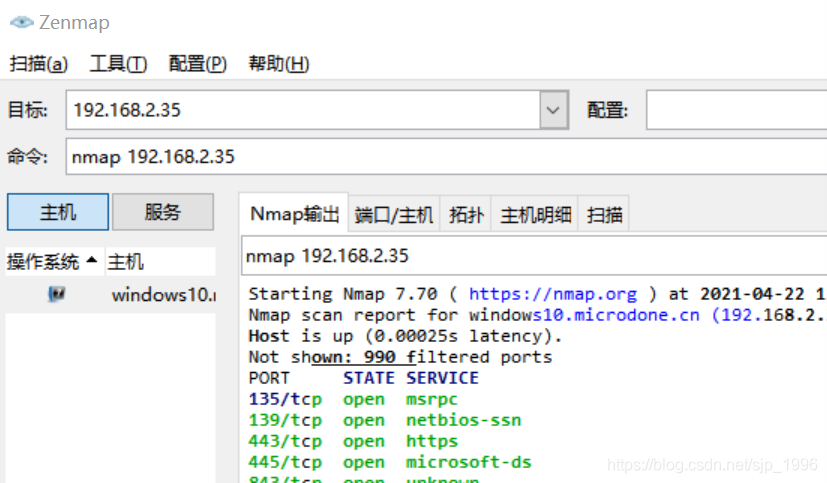827x483 pixels.
Task: Click the msrpc service text
Action: click(x=431, y=399)
